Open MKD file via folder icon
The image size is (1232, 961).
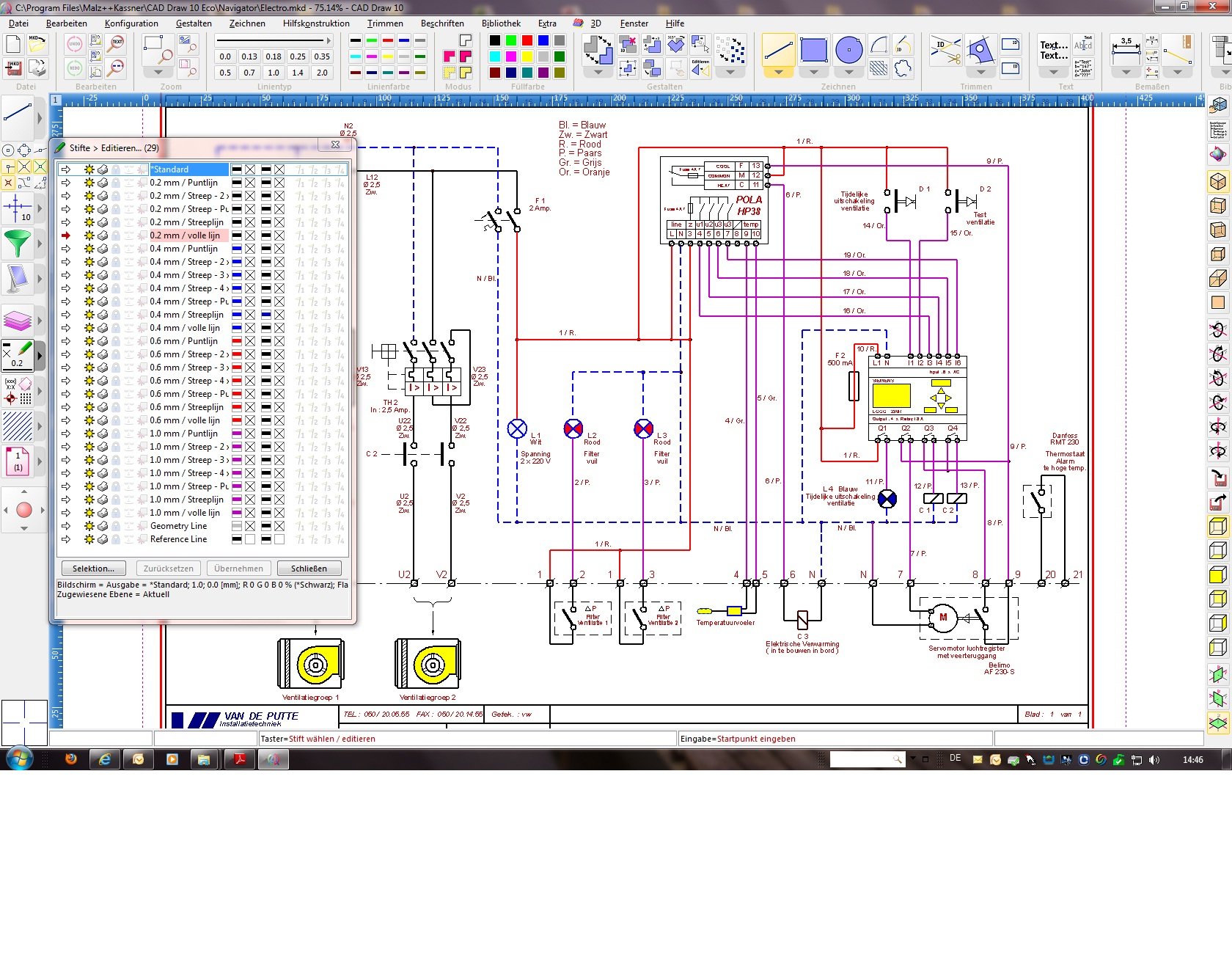point(37,44)
